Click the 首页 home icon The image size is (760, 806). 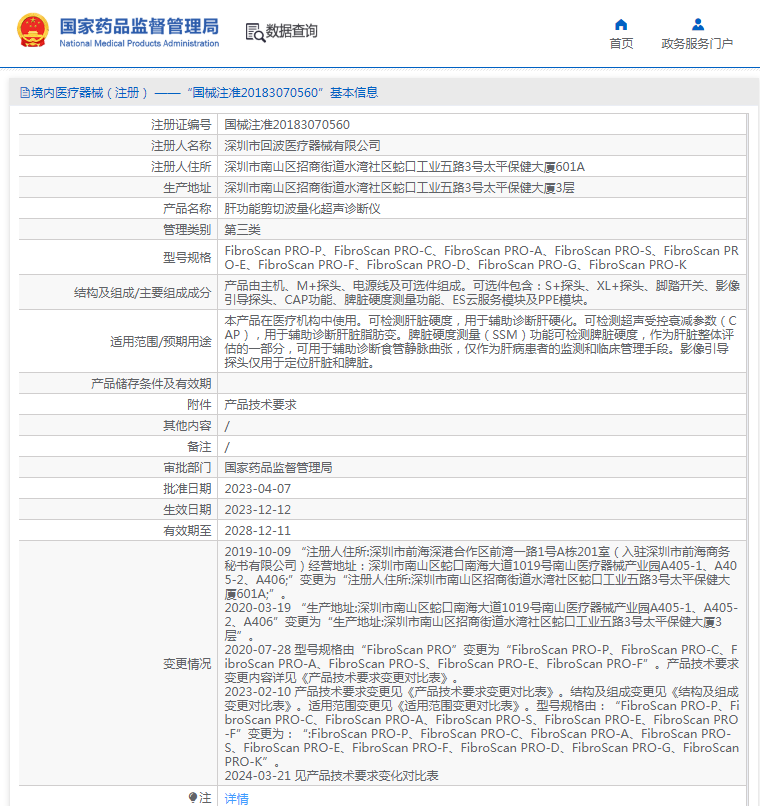tap(621, 25)
